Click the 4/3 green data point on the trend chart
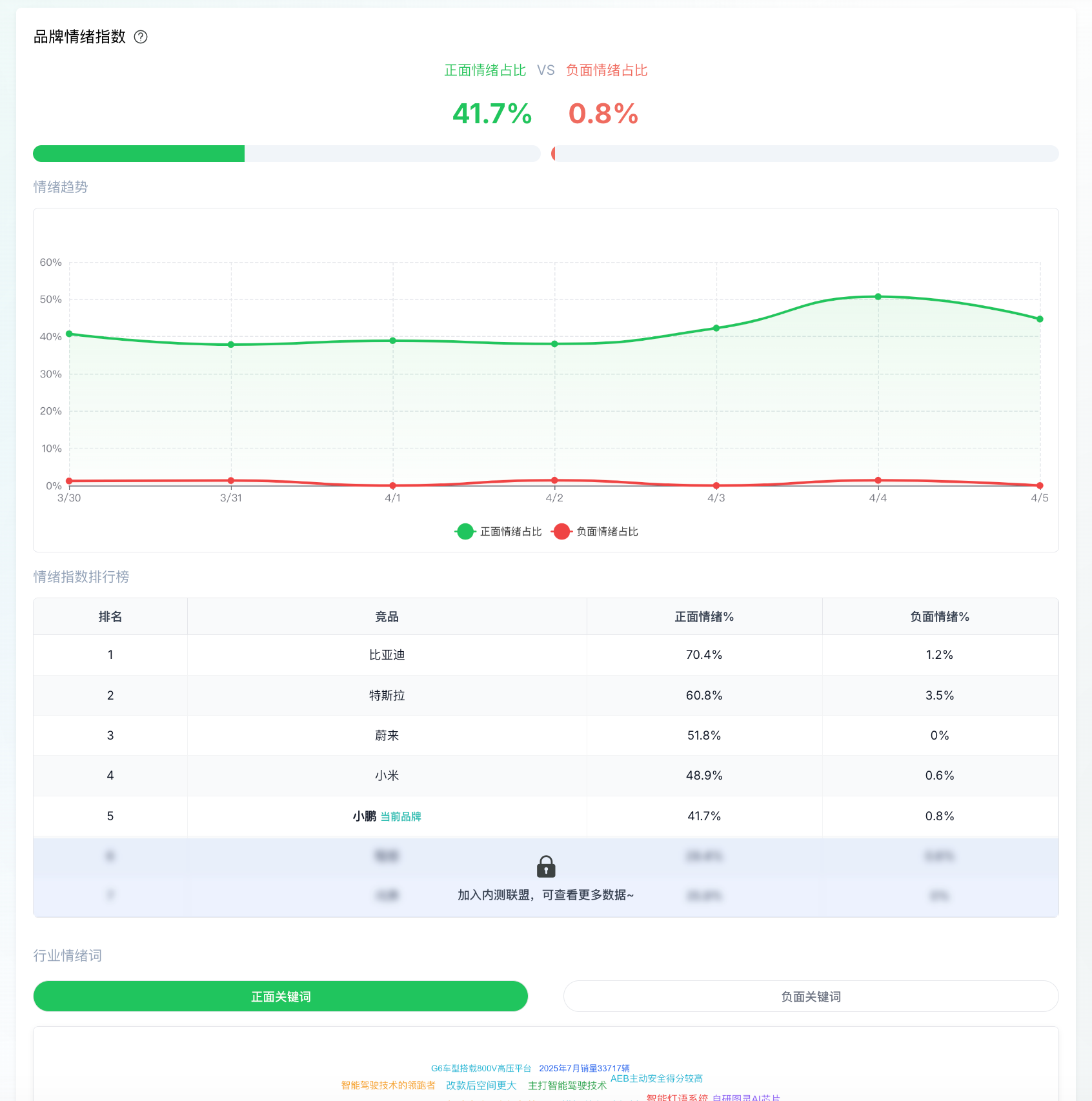This screenshot has width=1092, height=1101. [716, 328]
